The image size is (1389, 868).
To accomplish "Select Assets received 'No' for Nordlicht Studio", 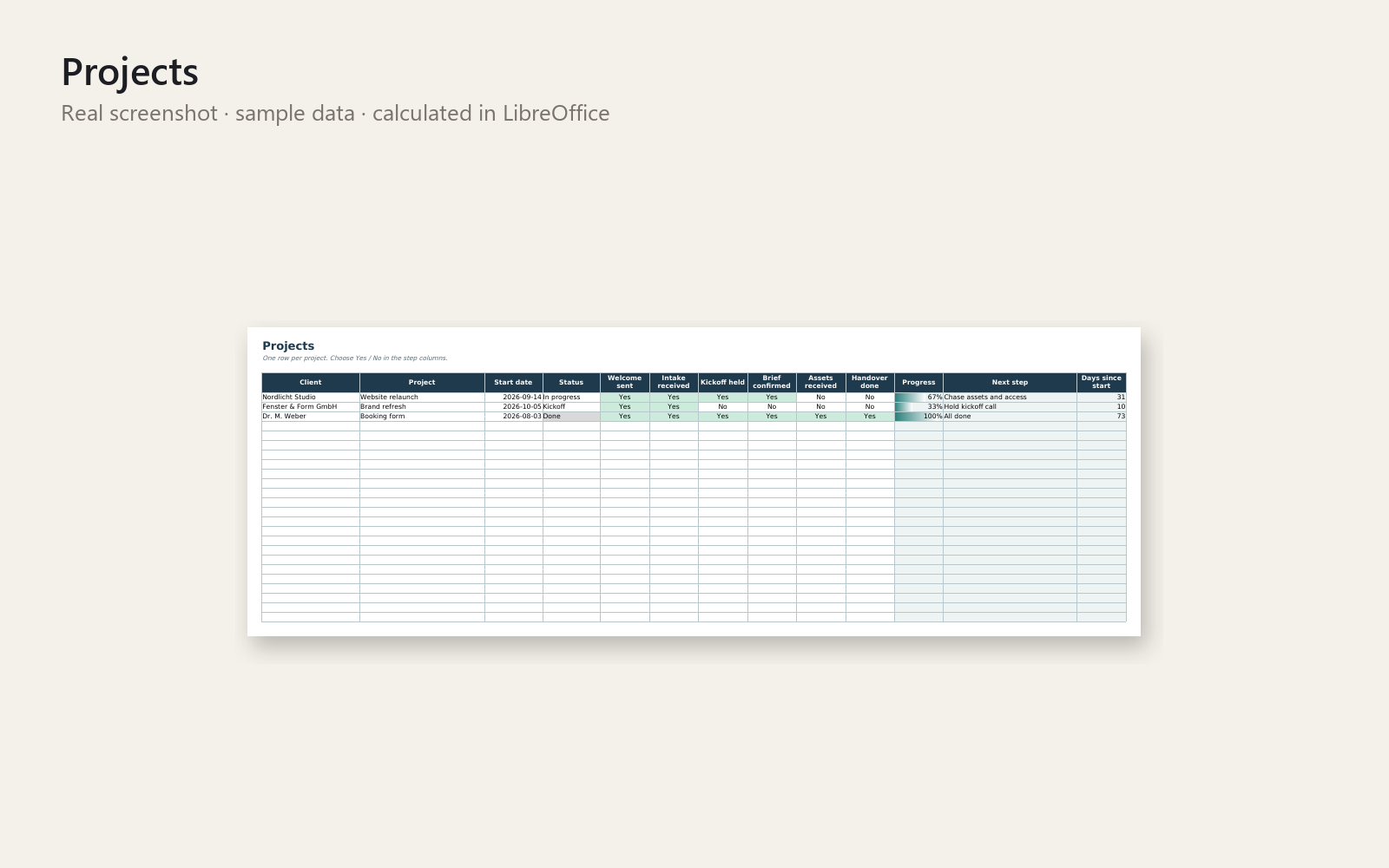I will click(821, 398).
